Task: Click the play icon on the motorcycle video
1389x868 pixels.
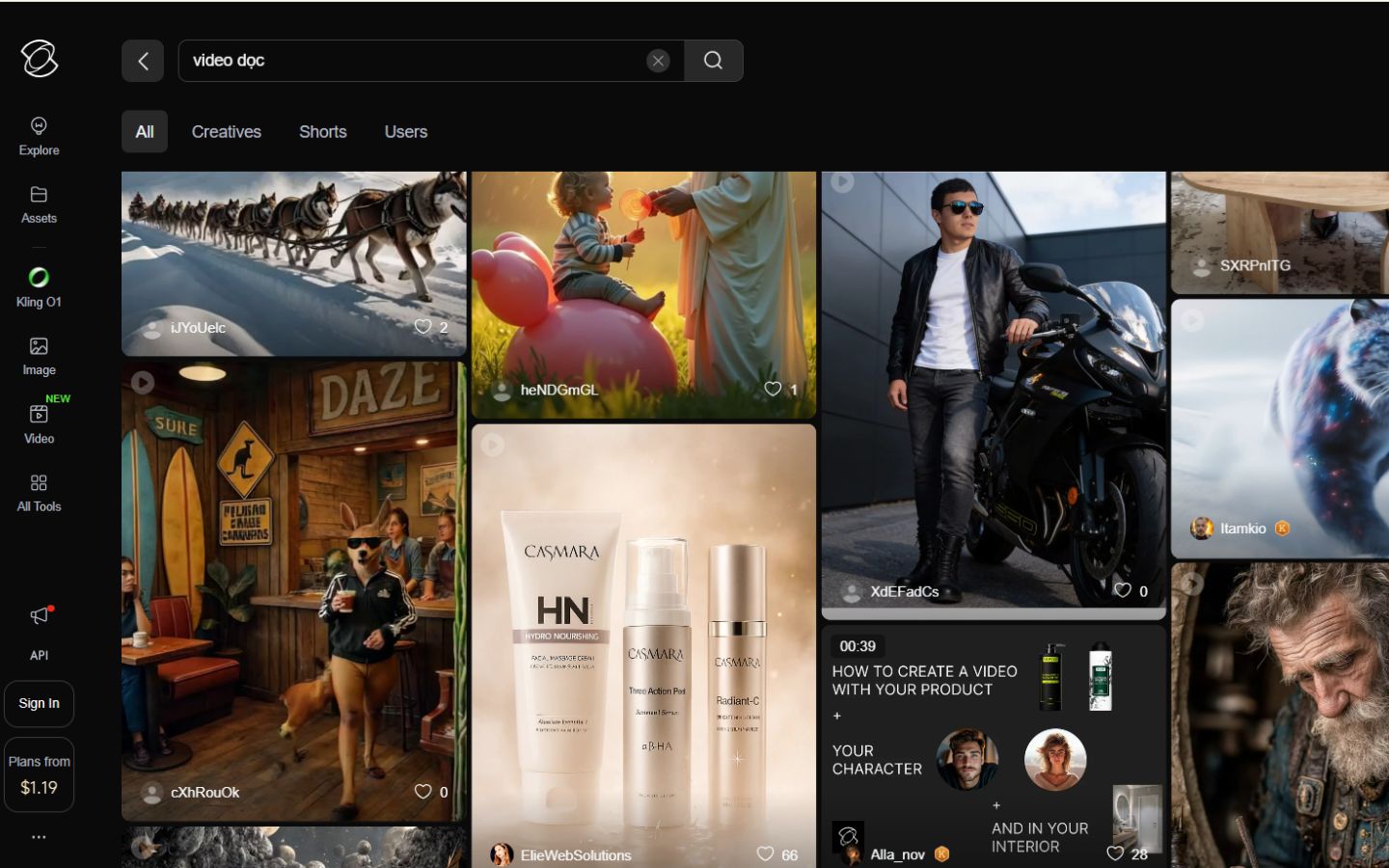Action: (x=843, y=181)
